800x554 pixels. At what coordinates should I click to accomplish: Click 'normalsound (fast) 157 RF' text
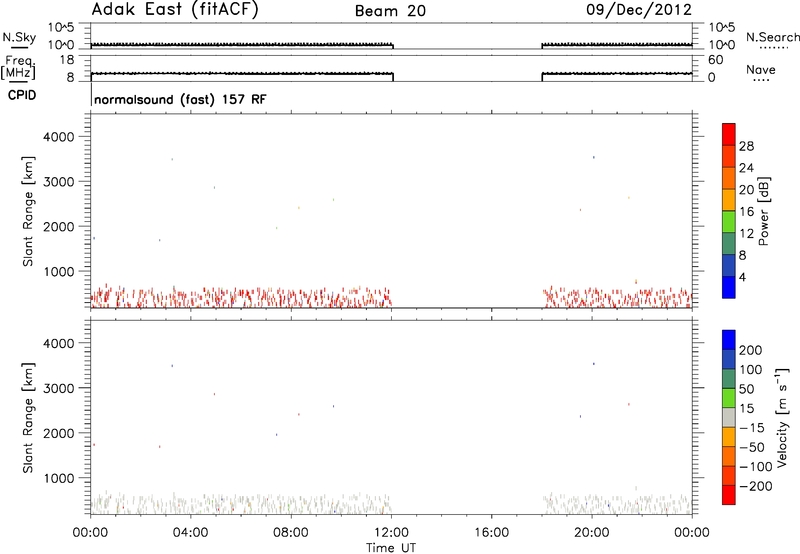click(180, 99)
